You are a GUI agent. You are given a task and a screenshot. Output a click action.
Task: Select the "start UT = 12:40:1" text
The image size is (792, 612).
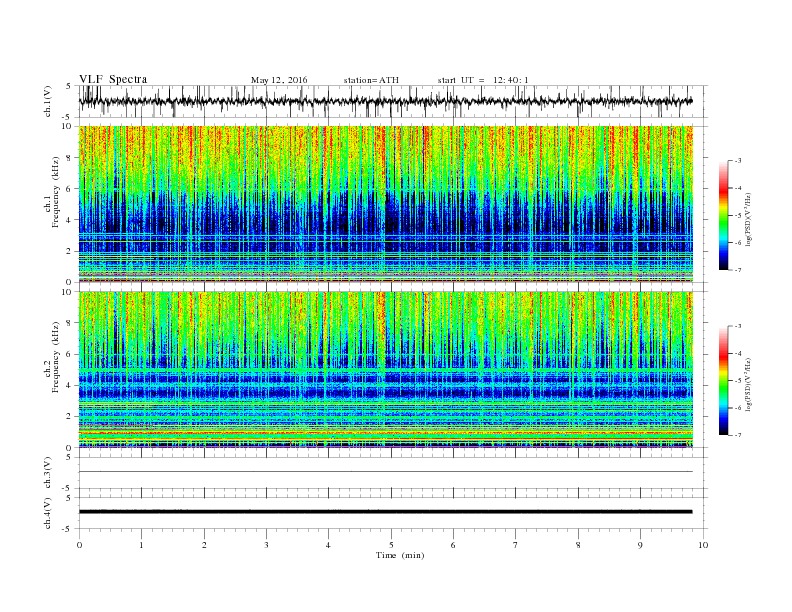[483, 80]
